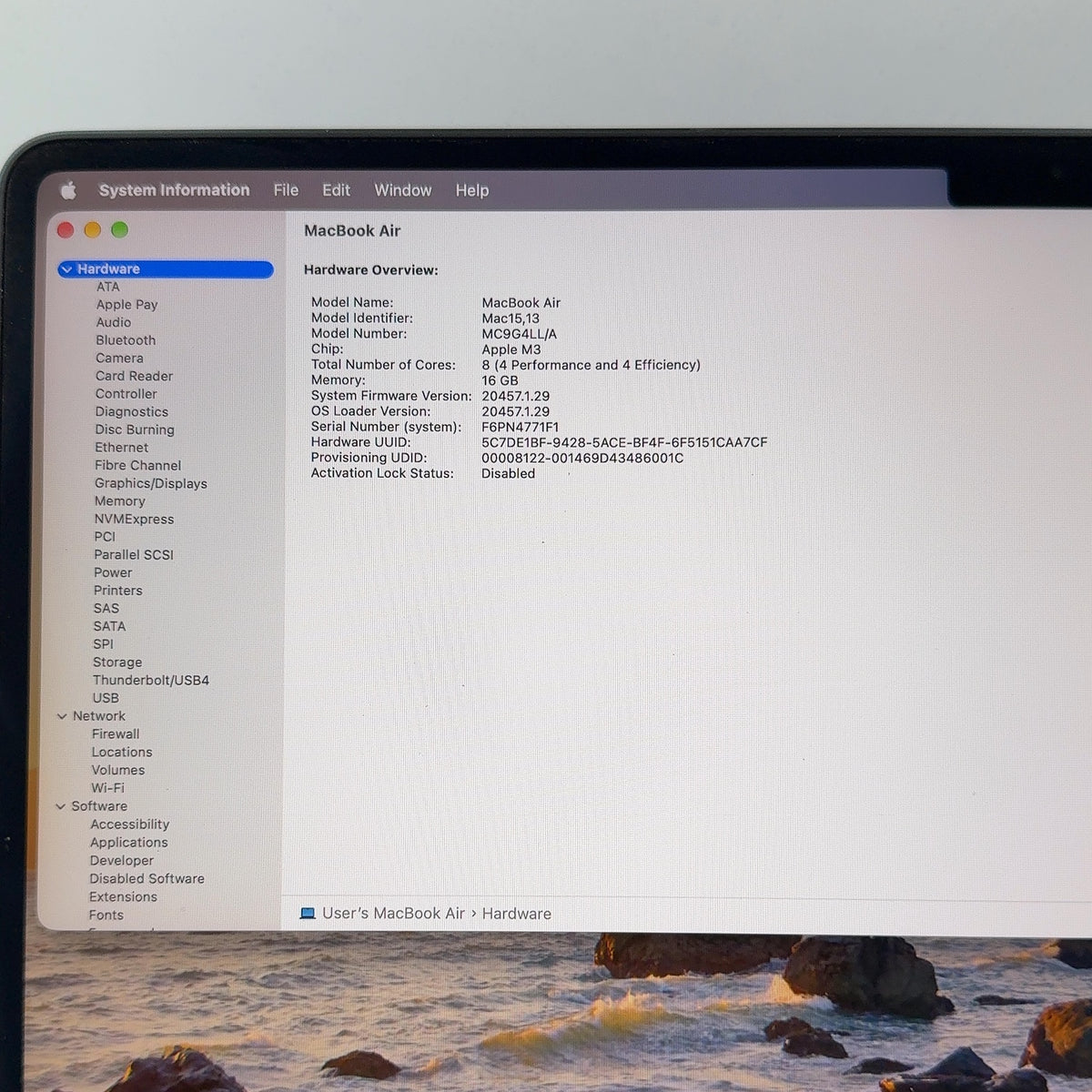Screen dimensions: 1092x1092
Task: Click the 16 GB memory value
Action: point(500,380)
